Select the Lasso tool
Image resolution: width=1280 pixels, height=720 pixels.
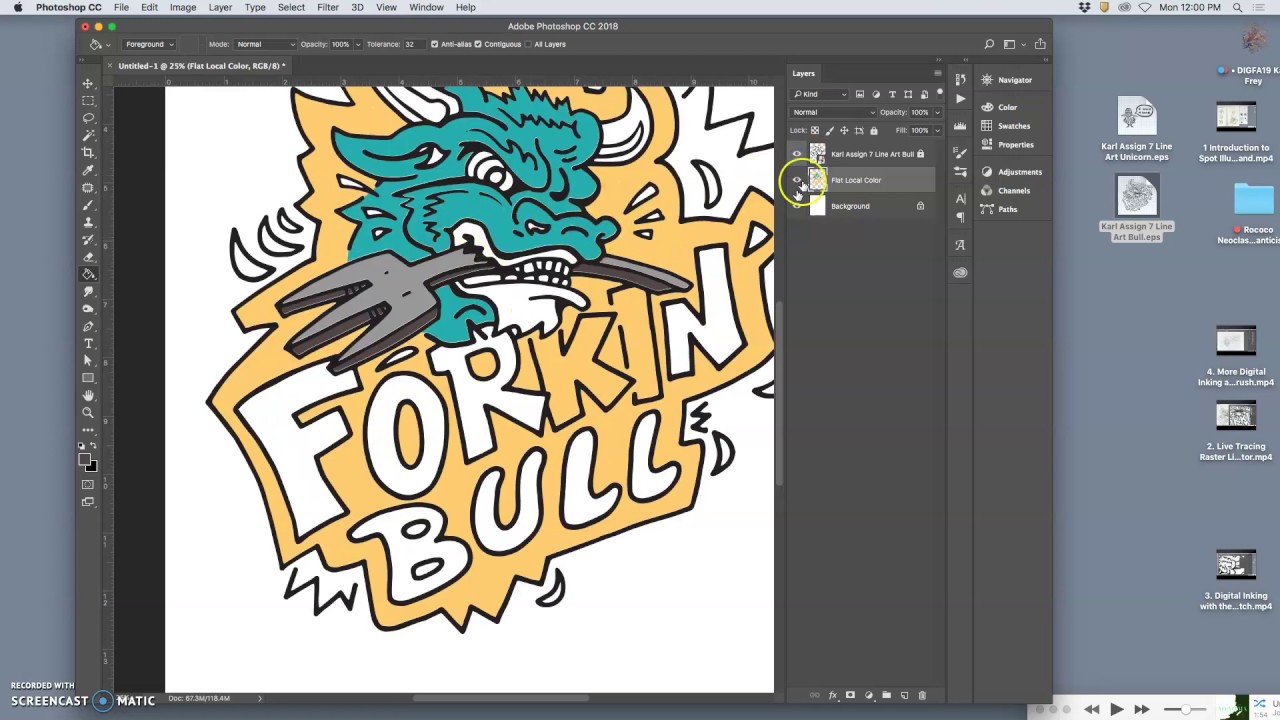[88, 118]
